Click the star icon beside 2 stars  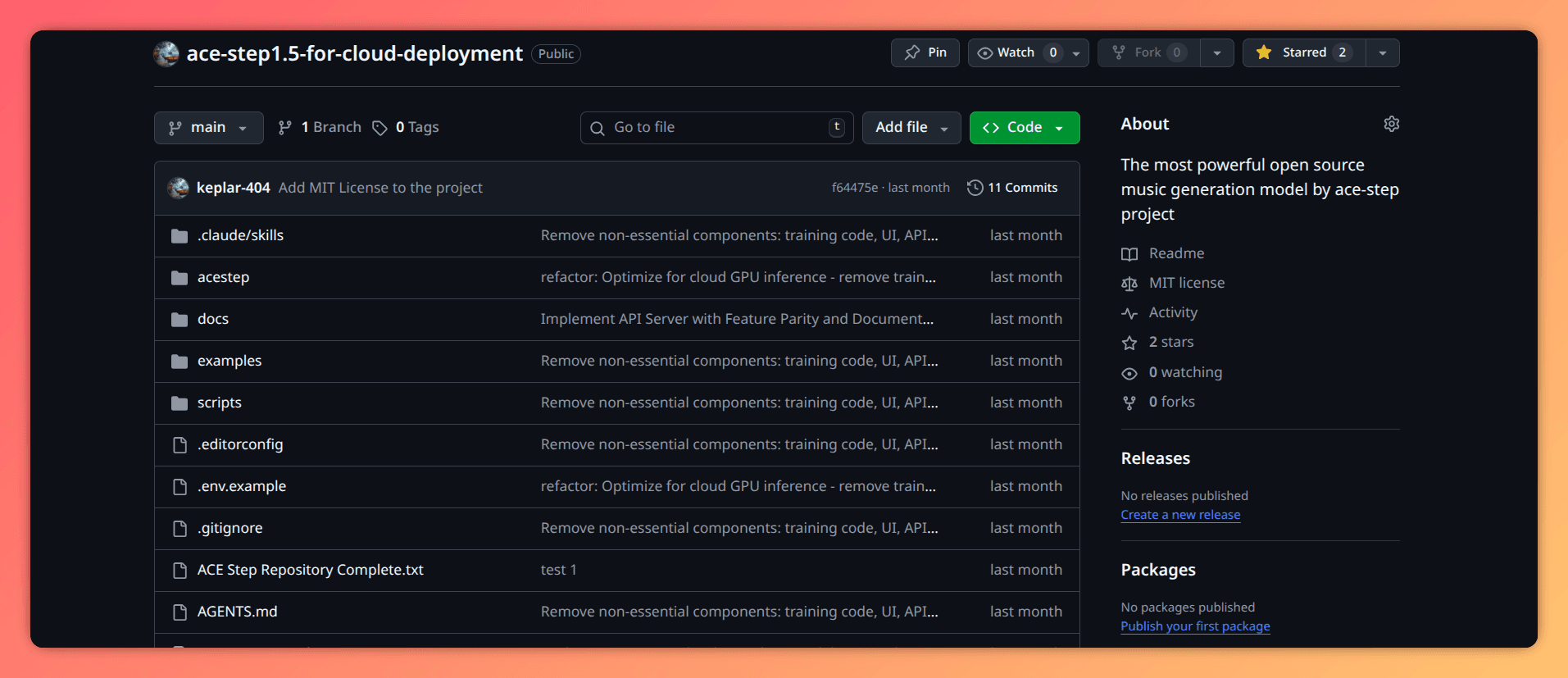1129,343
